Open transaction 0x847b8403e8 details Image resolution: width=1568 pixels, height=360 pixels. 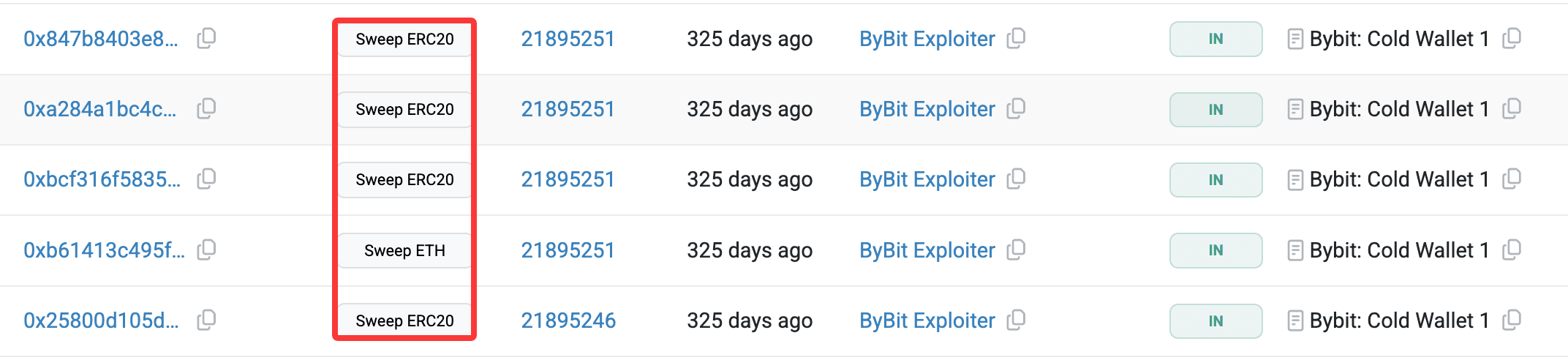tap(101, 39)
